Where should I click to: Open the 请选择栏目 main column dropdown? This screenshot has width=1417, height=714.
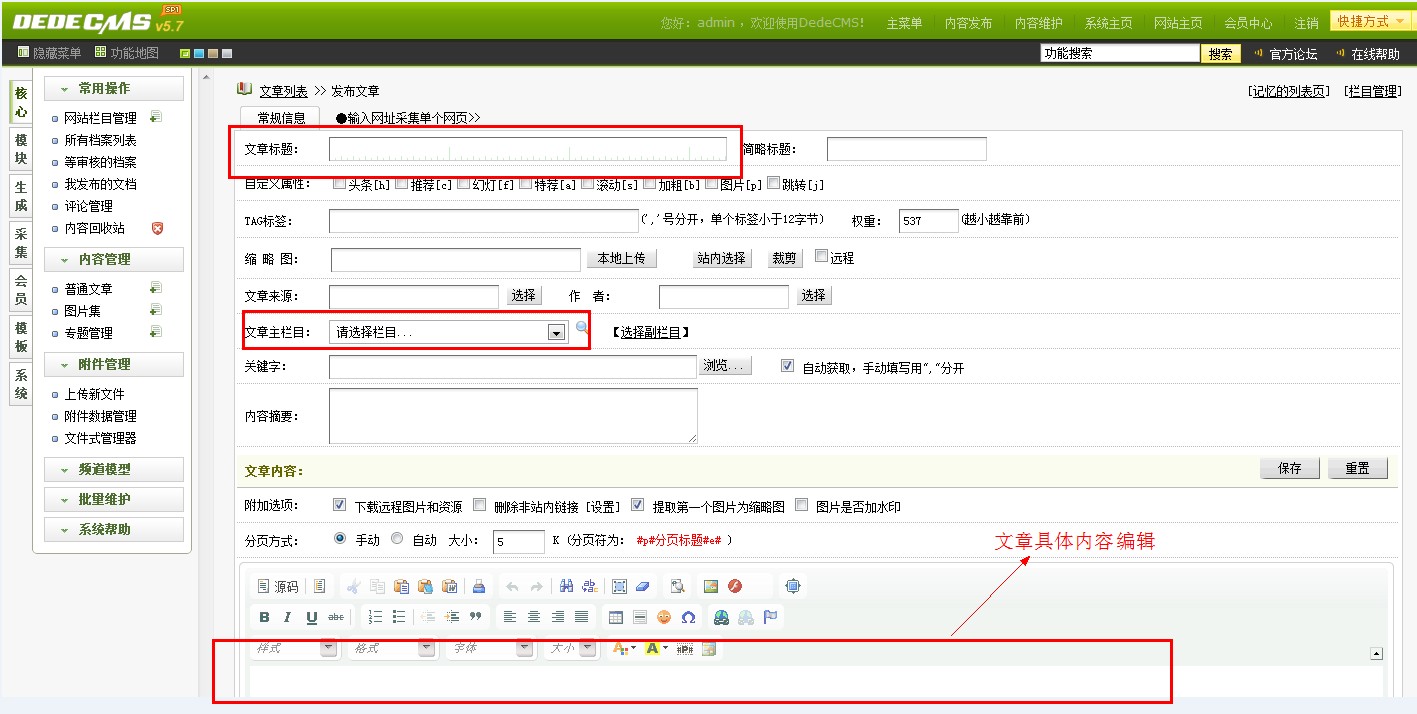click(x=556, y=333)
